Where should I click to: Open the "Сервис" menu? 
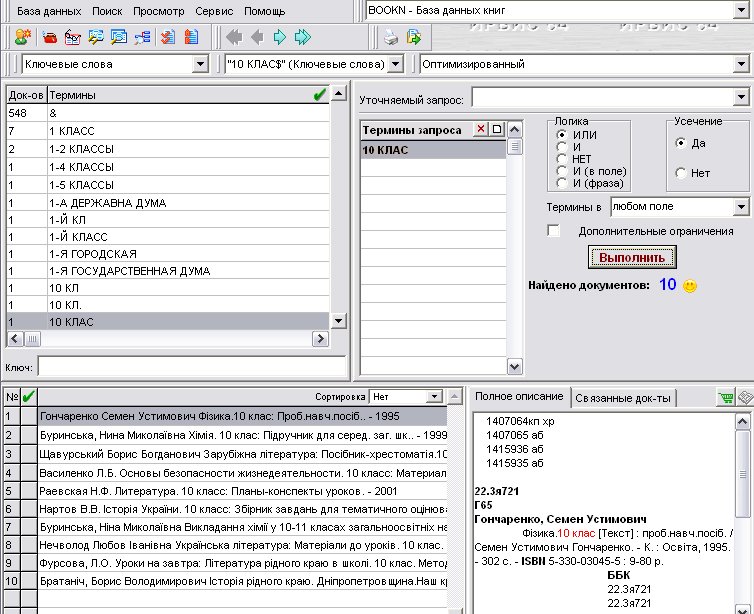(x=214, y=11)
